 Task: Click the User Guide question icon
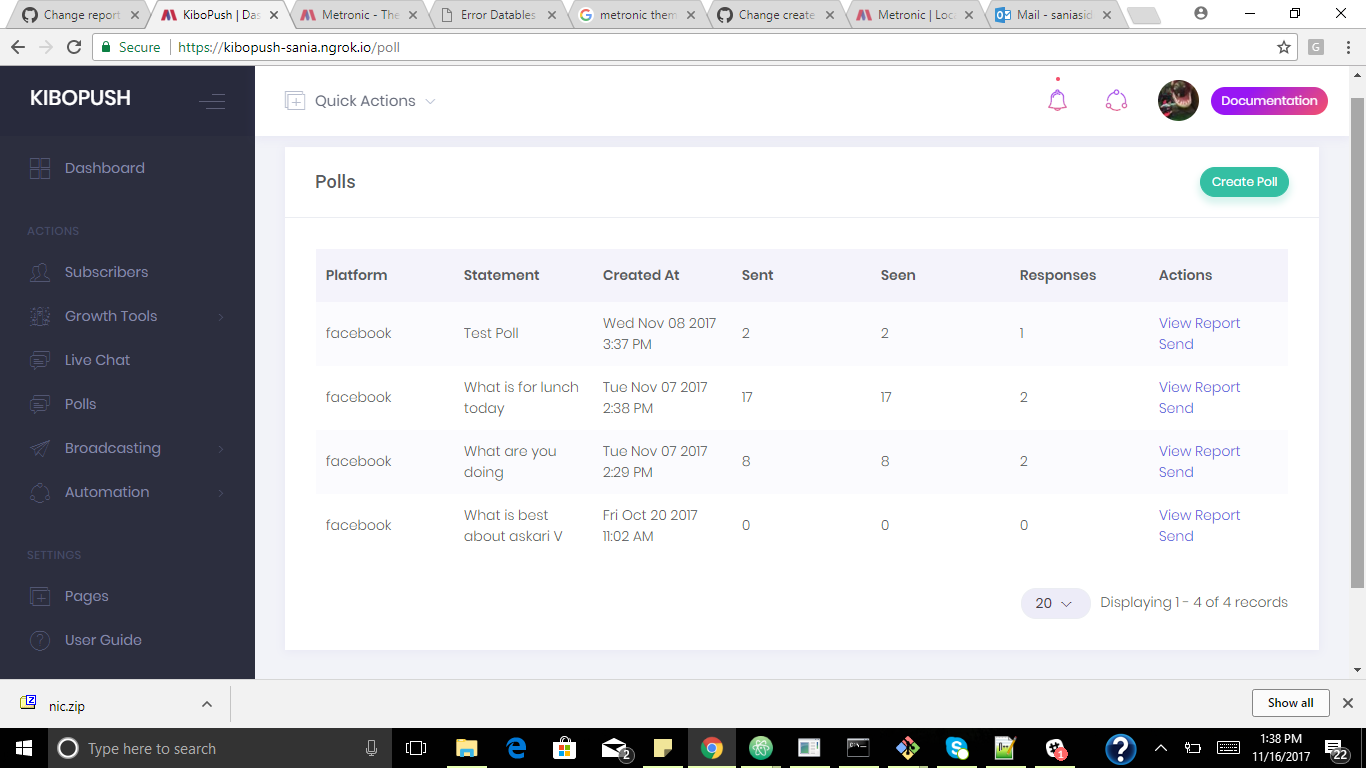[x=39, y=640]
